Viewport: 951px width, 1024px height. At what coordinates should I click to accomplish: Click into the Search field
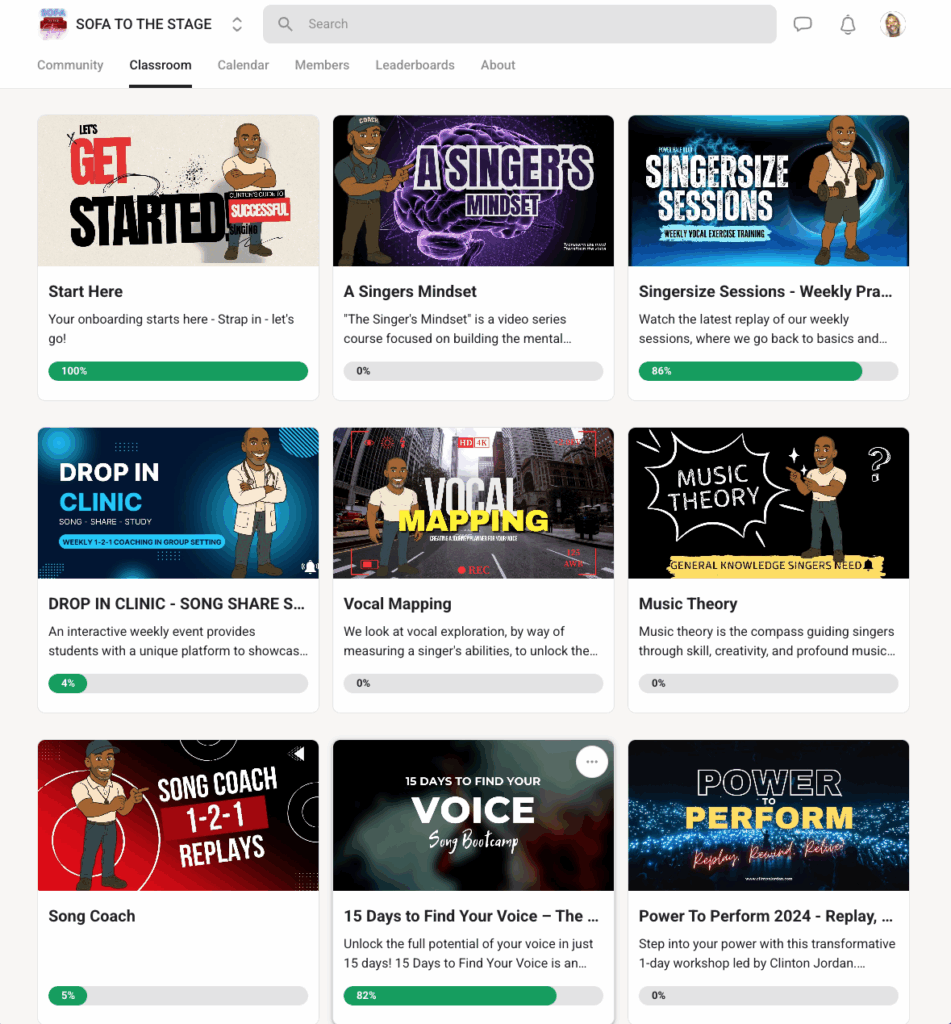(x=519, y=24)
